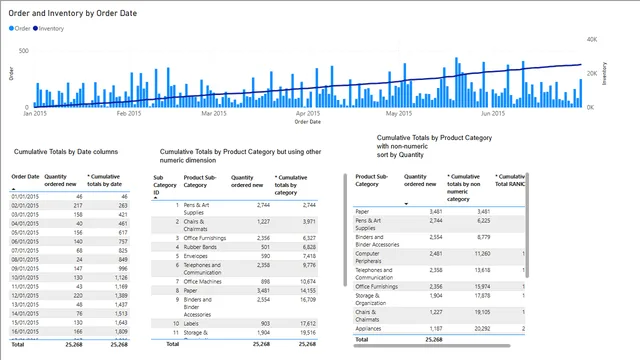Click Cumulative totals by category column header
The height and width of the screenshot is (360, 640).
(x=291, y=185)
